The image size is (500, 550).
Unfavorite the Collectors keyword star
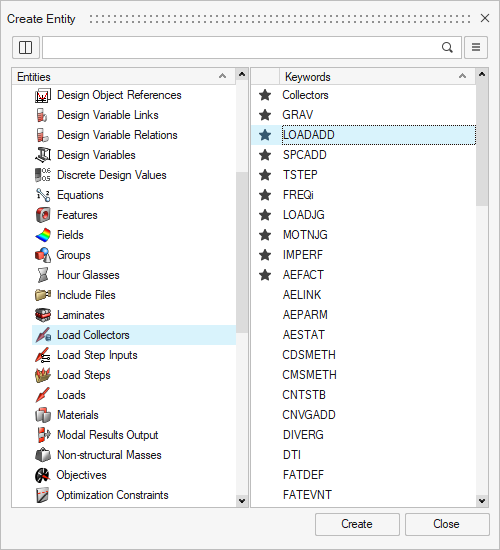click(x=265, y=95)
